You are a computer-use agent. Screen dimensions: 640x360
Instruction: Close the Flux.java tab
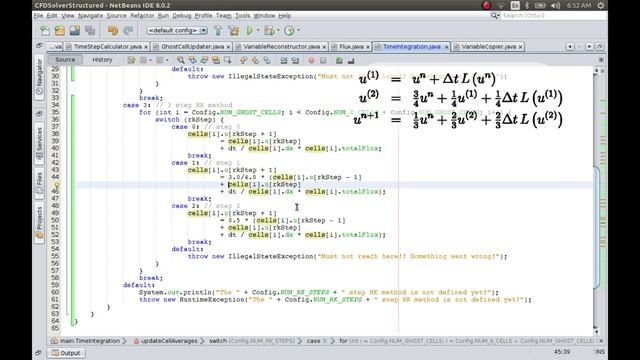click(x=367, y=47)
